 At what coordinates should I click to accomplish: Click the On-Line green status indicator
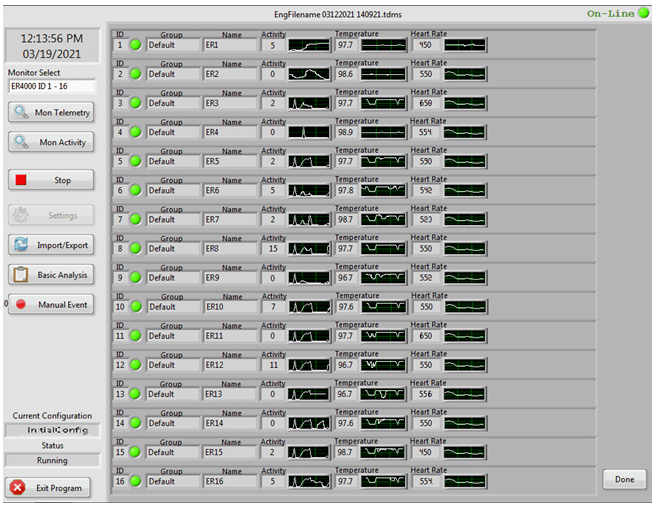coord(643,13)
